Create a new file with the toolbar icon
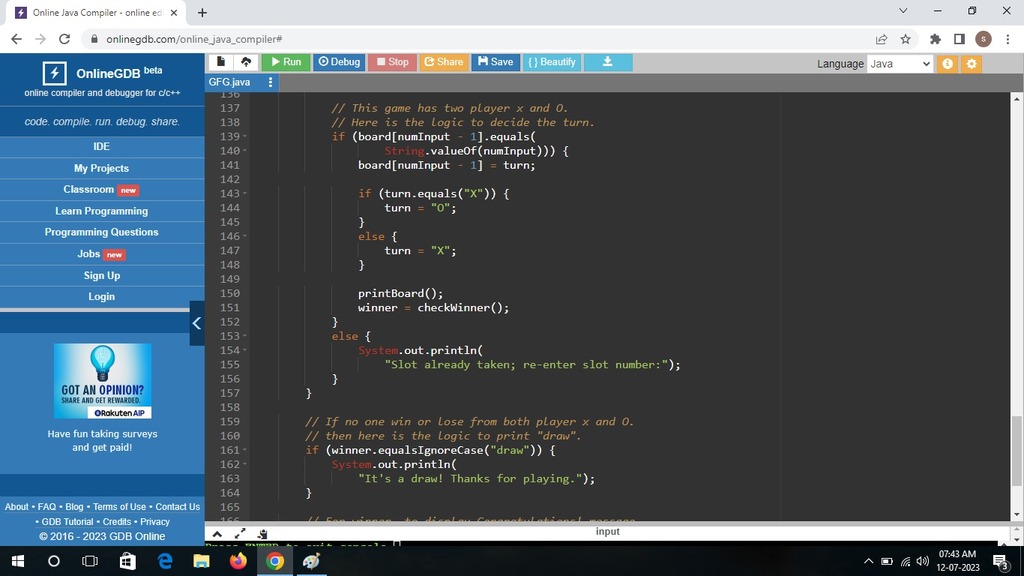This screenshot has height=576, width=1024. coord(221,62)
